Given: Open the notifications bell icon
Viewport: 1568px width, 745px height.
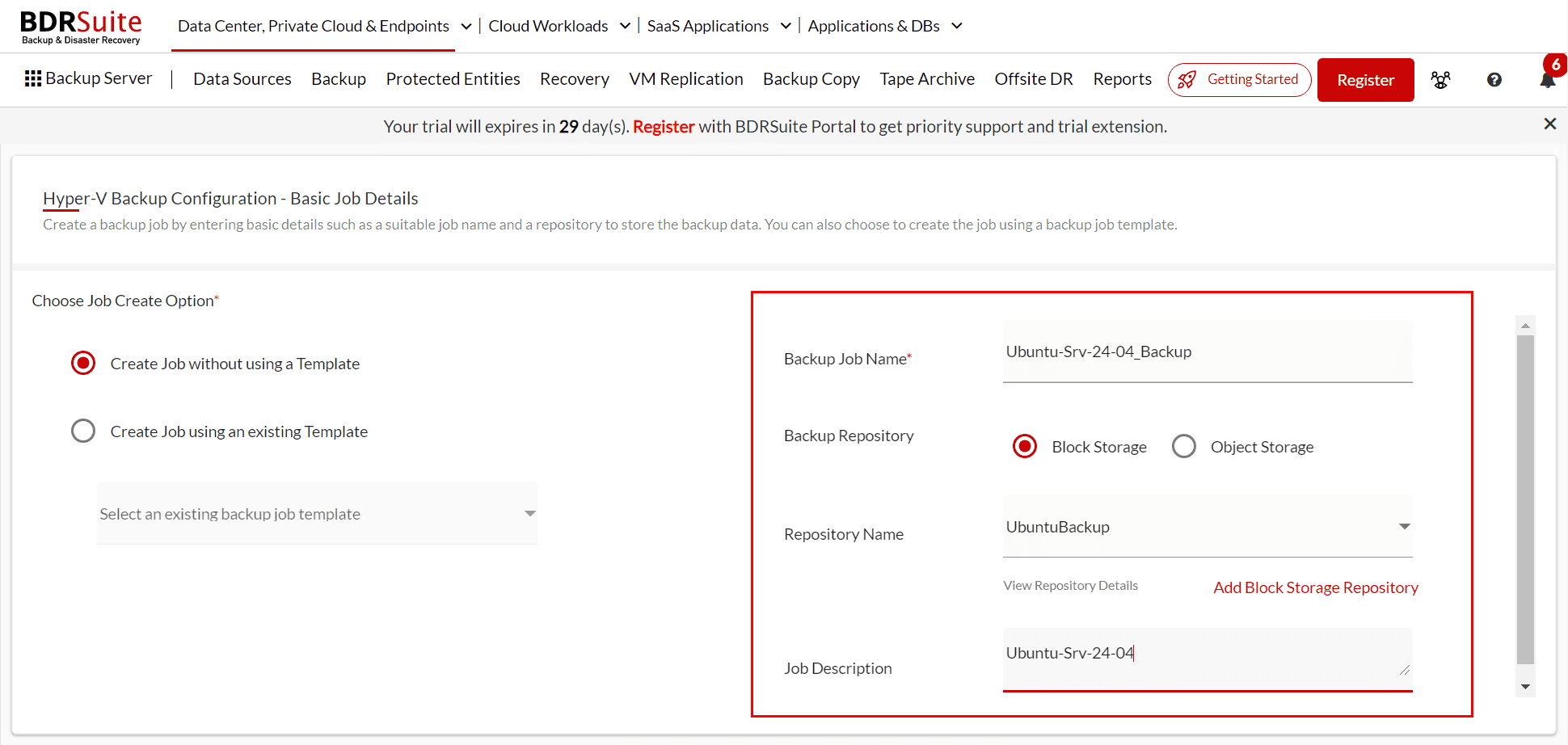Looking at the screenshot, I should pyautogui.click(x=1548, y=80).
